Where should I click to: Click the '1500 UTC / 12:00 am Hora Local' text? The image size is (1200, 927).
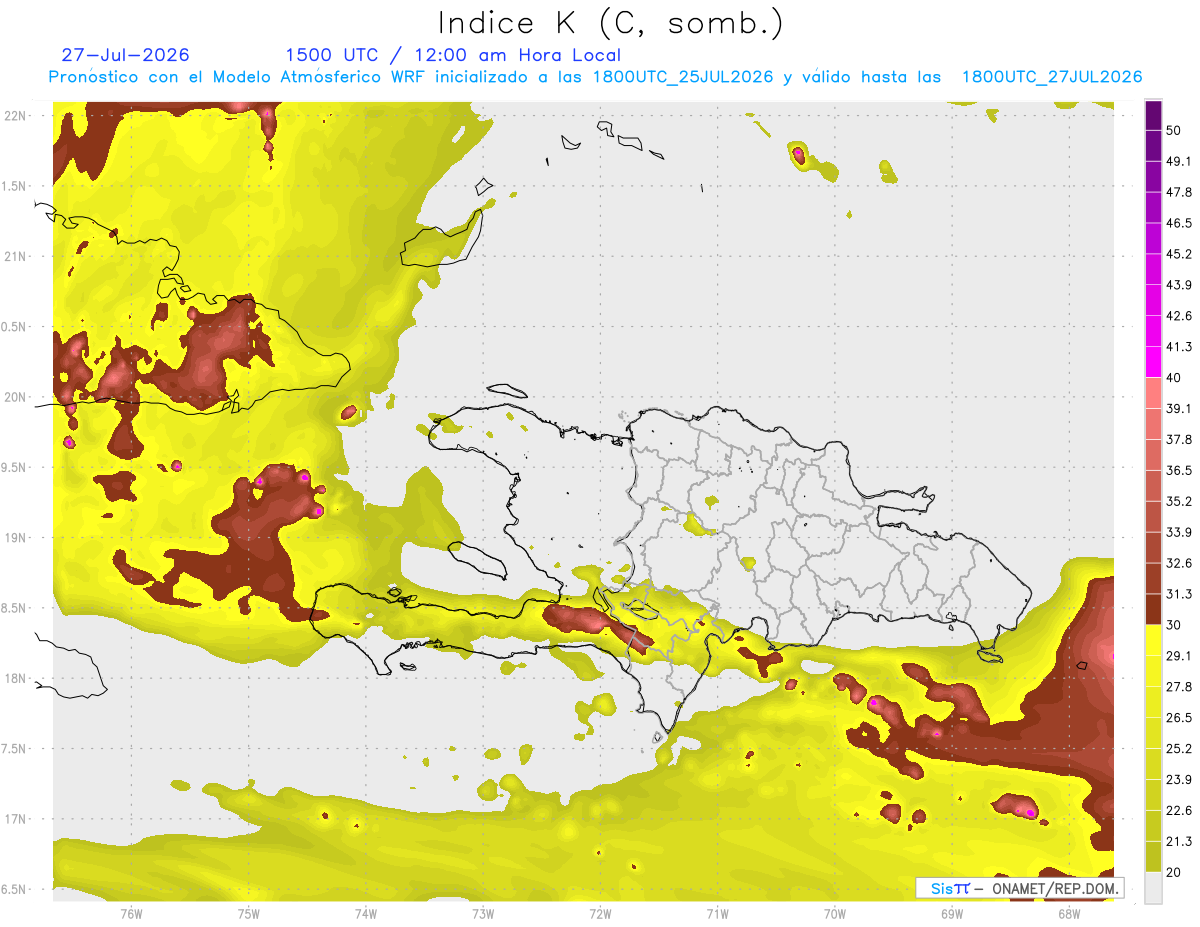(453, 55)
